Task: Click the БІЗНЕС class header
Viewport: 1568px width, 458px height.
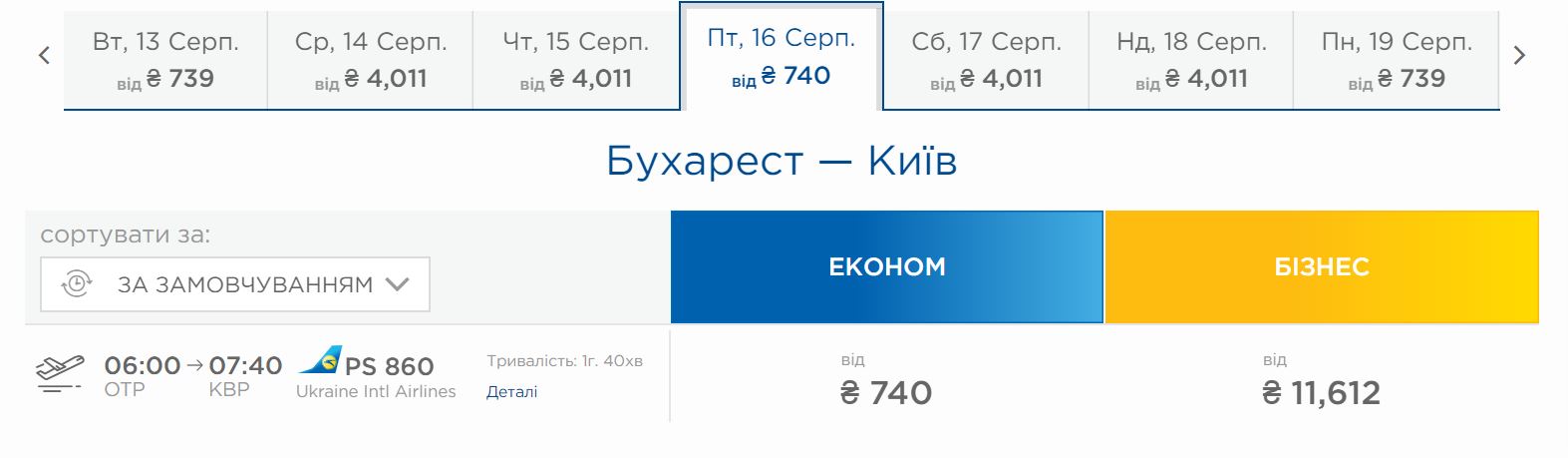Action: click(x=1322, y=266)
